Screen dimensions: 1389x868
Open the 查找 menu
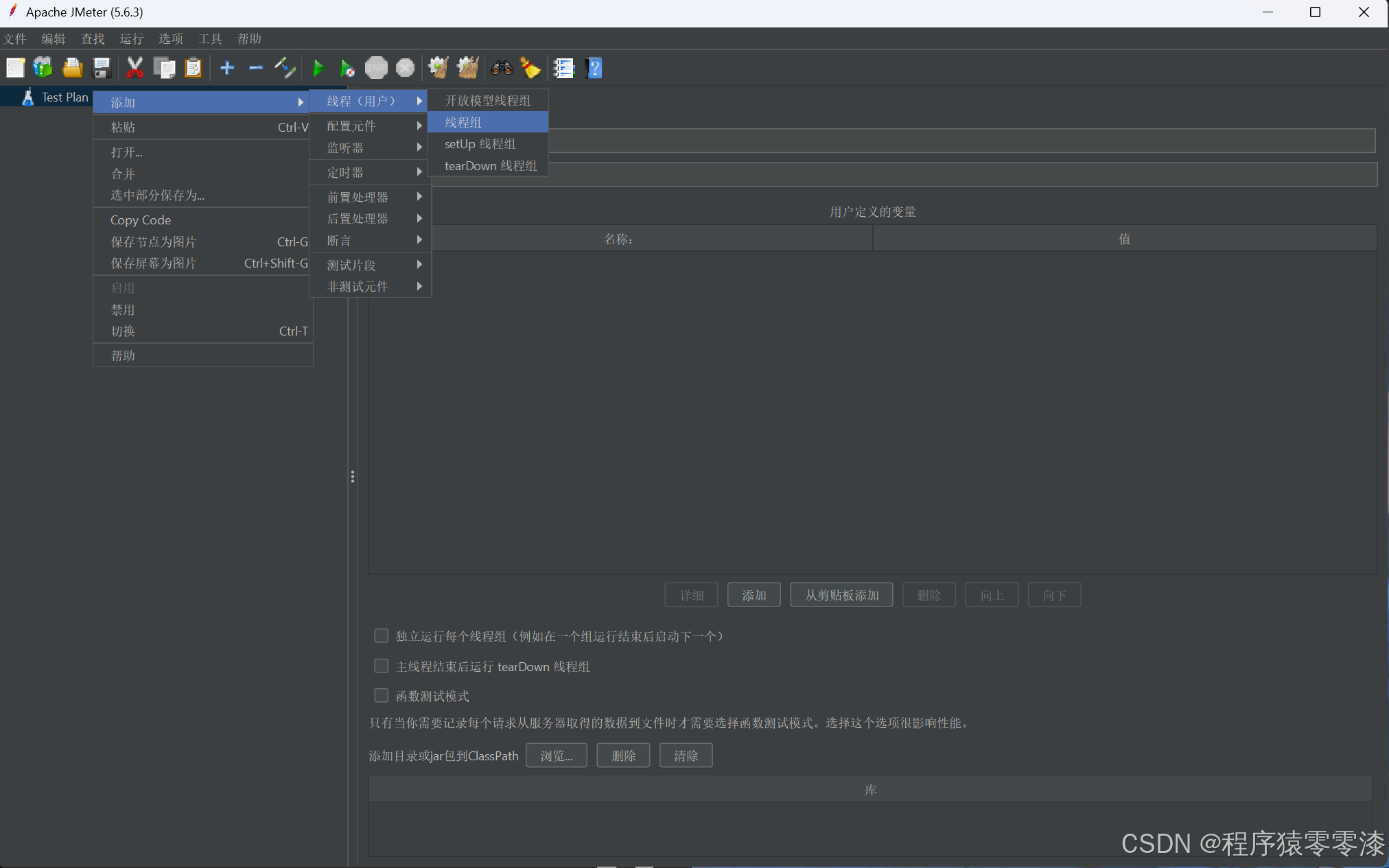click(x=93, y=38)
